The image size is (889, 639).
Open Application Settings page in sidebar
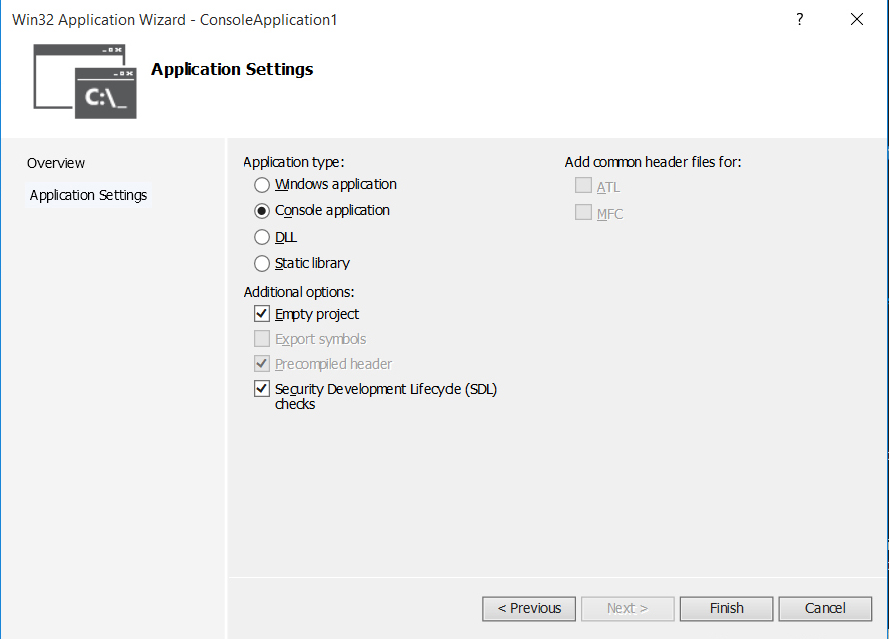click(x=88, y=195)
